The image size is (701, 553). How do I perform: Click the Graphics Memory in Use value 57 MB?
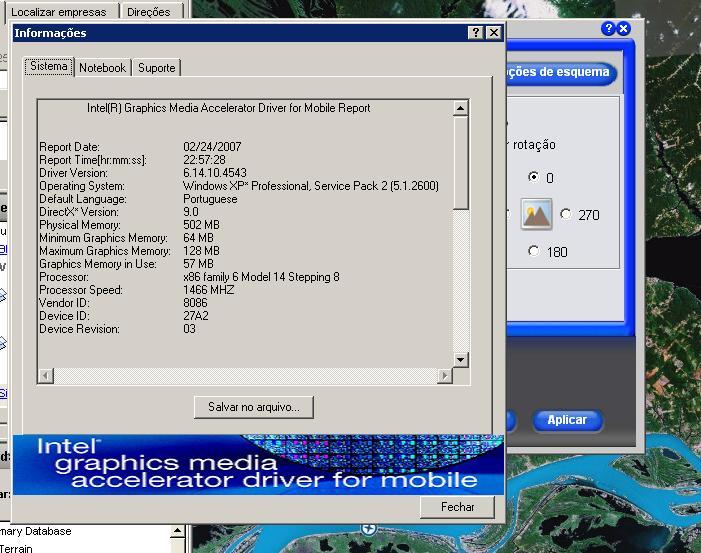tap(198, 264)
